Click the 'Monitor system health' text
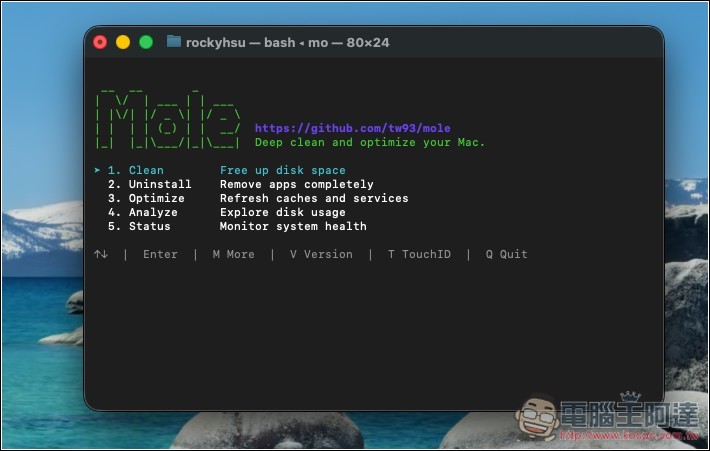This screenshot has width=710, height=451. pyautogui.click(x=293, y=226)
